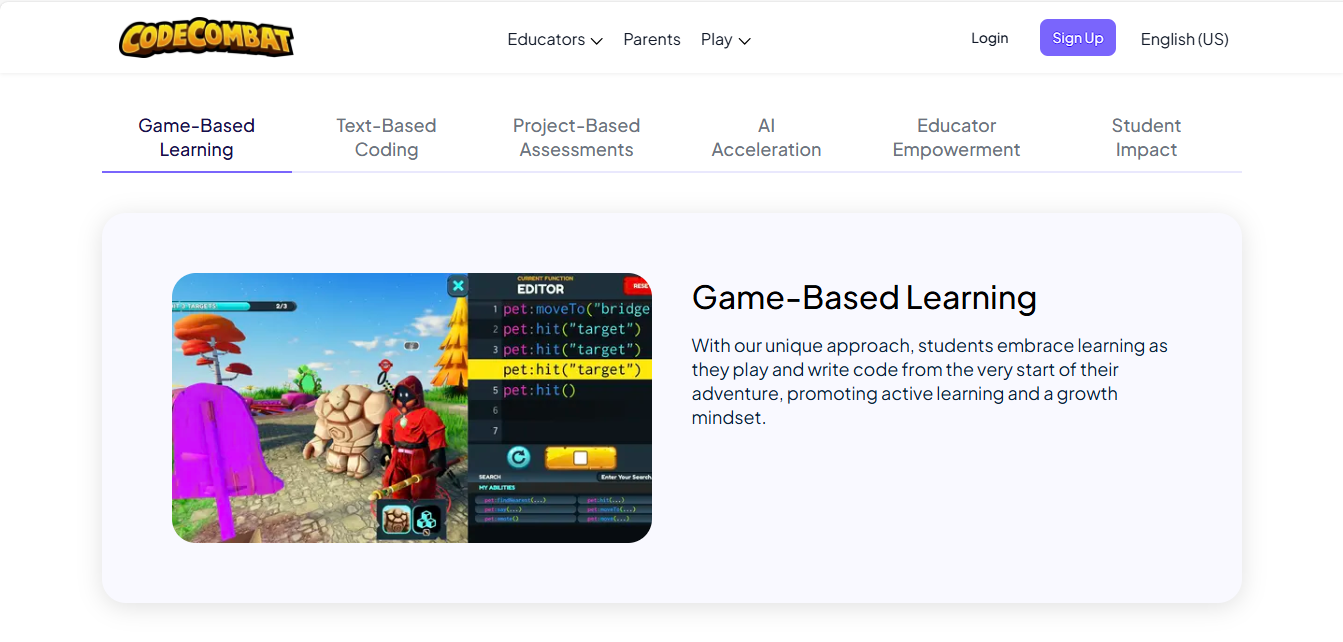Select the Project-Based Assessments tab

click(x=576, y=138)
